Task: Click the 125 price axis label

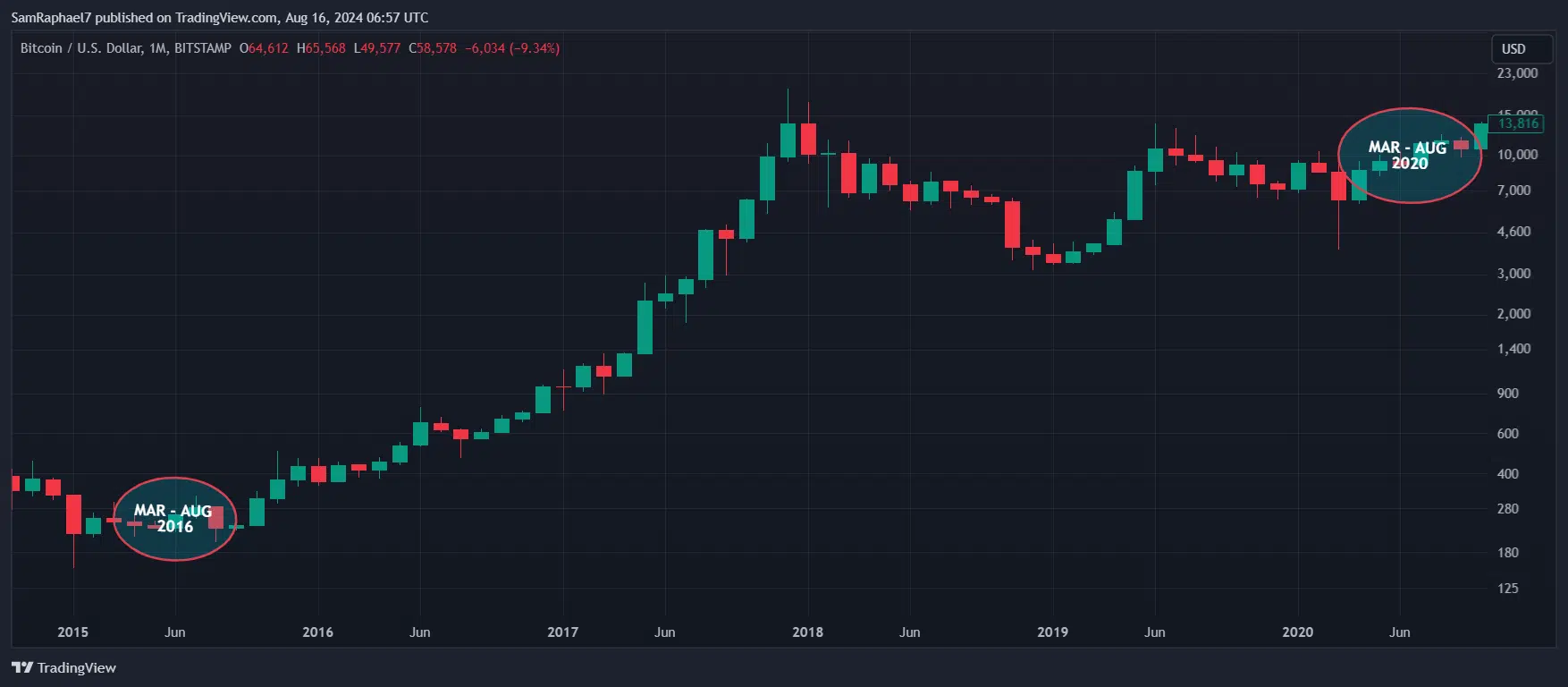Action: pos(1507,589)
